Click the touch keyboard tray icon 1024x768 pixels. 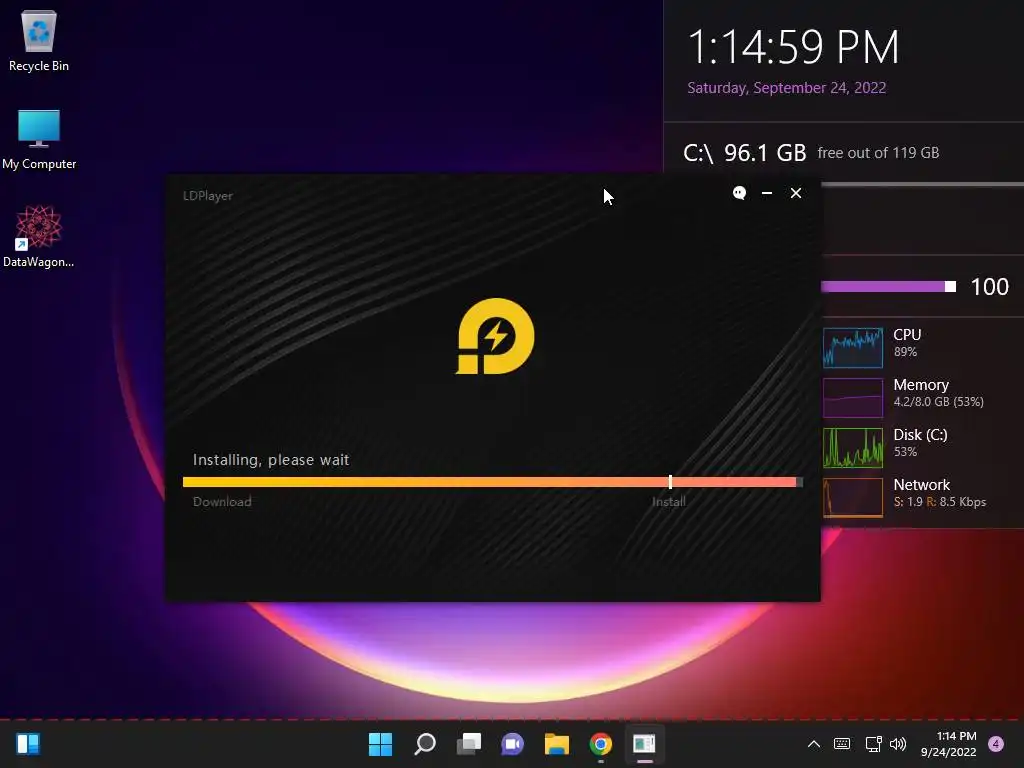click(x=842, y=744)
